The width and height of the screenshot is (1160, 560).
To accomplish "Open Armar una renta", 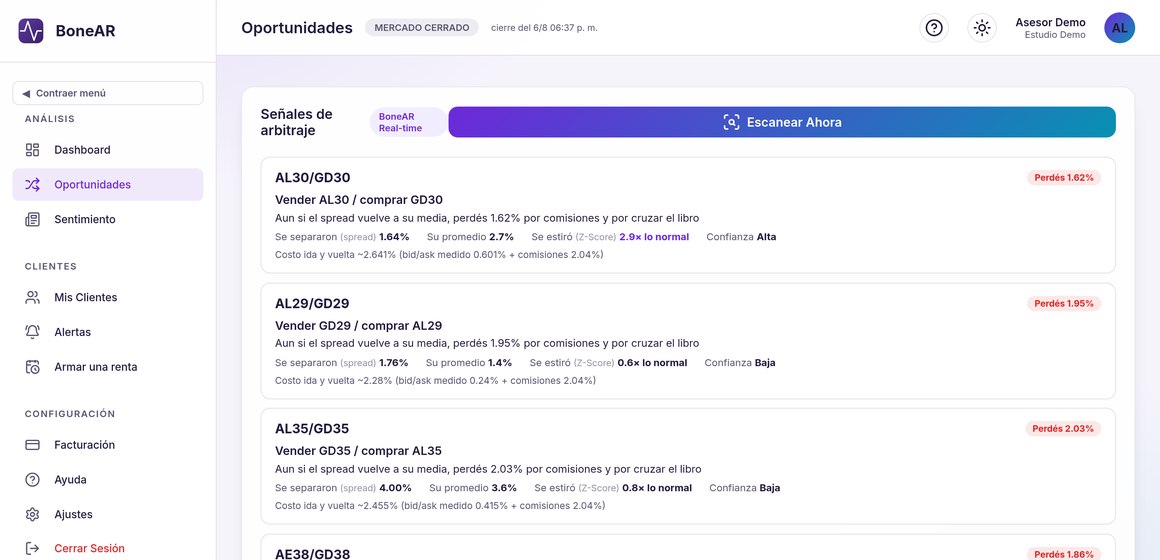I will [108, 367].
